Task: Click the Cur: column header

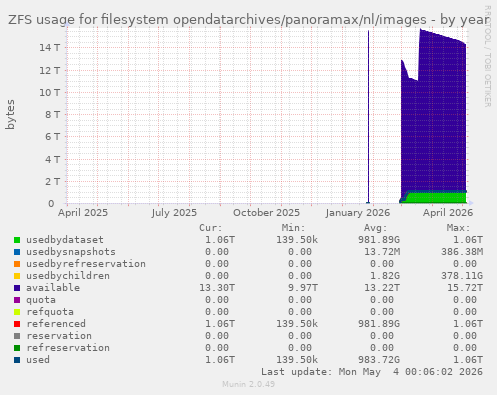Action: pyautogui.click(x=211, y=228)
